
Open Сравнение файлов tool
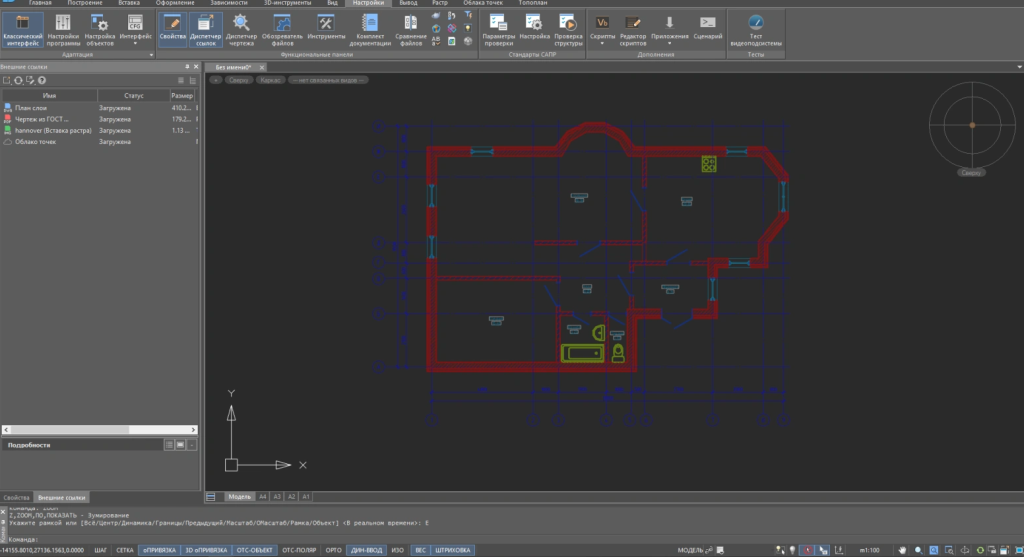coord(410,29)
